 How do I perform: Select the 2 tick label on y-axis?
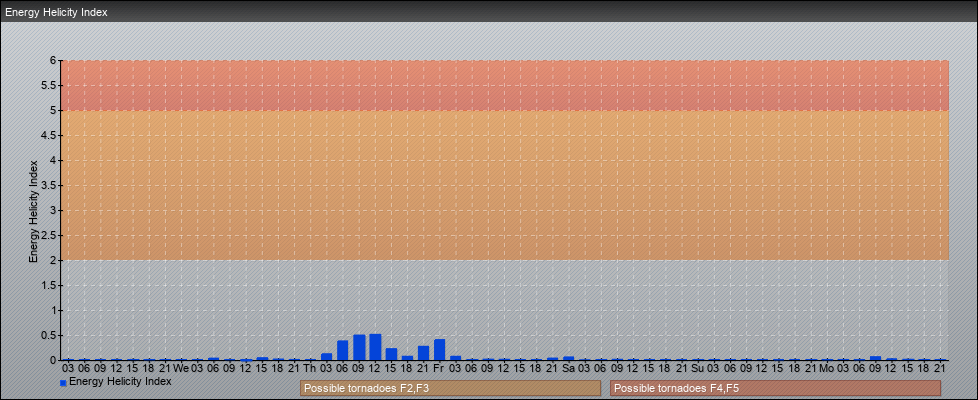pyautogui.click(x=54, y=260)
